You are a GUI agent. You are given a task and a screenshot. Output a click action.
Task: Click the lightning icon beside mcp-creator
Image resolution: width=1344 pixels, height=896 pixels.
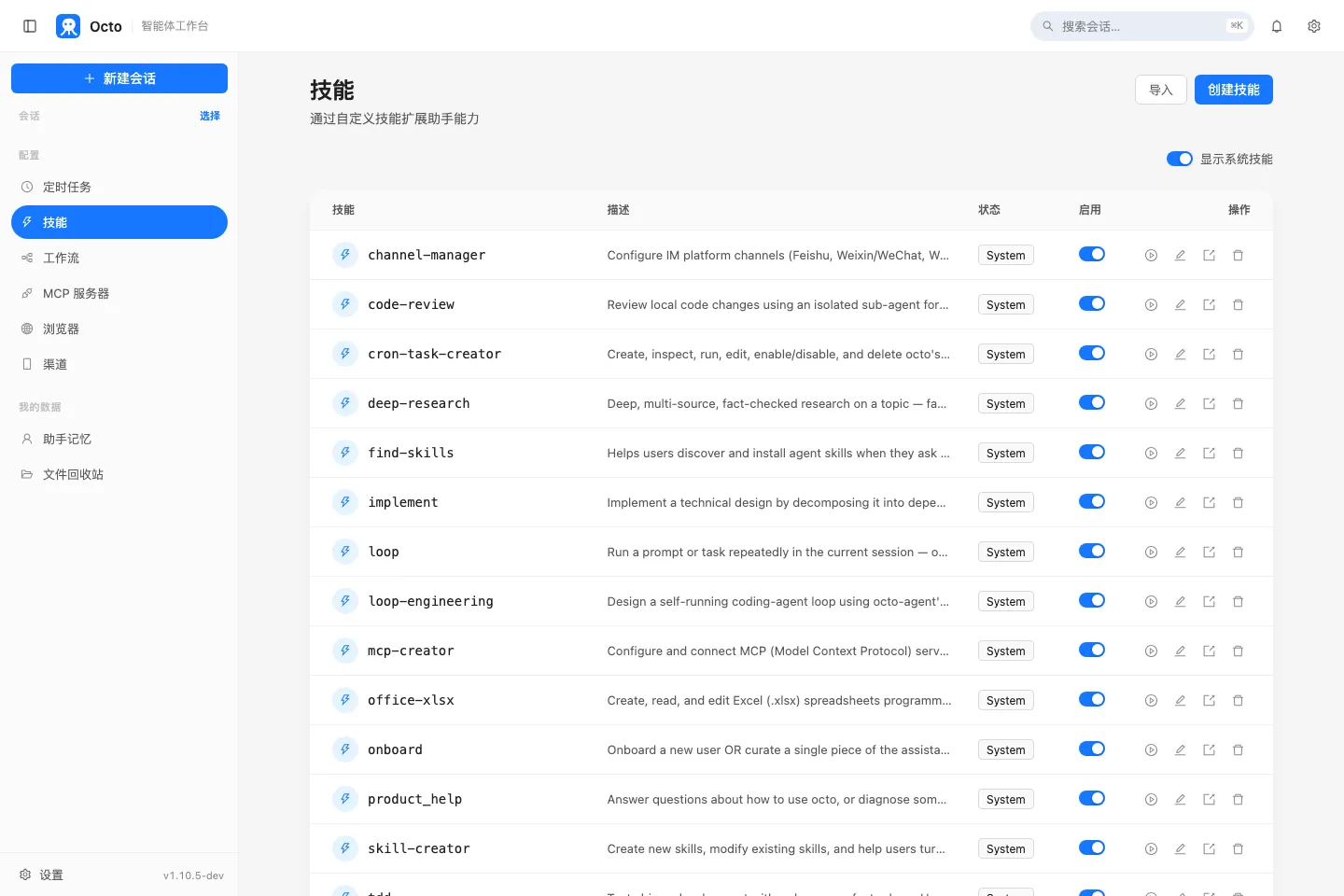[345, 651]
